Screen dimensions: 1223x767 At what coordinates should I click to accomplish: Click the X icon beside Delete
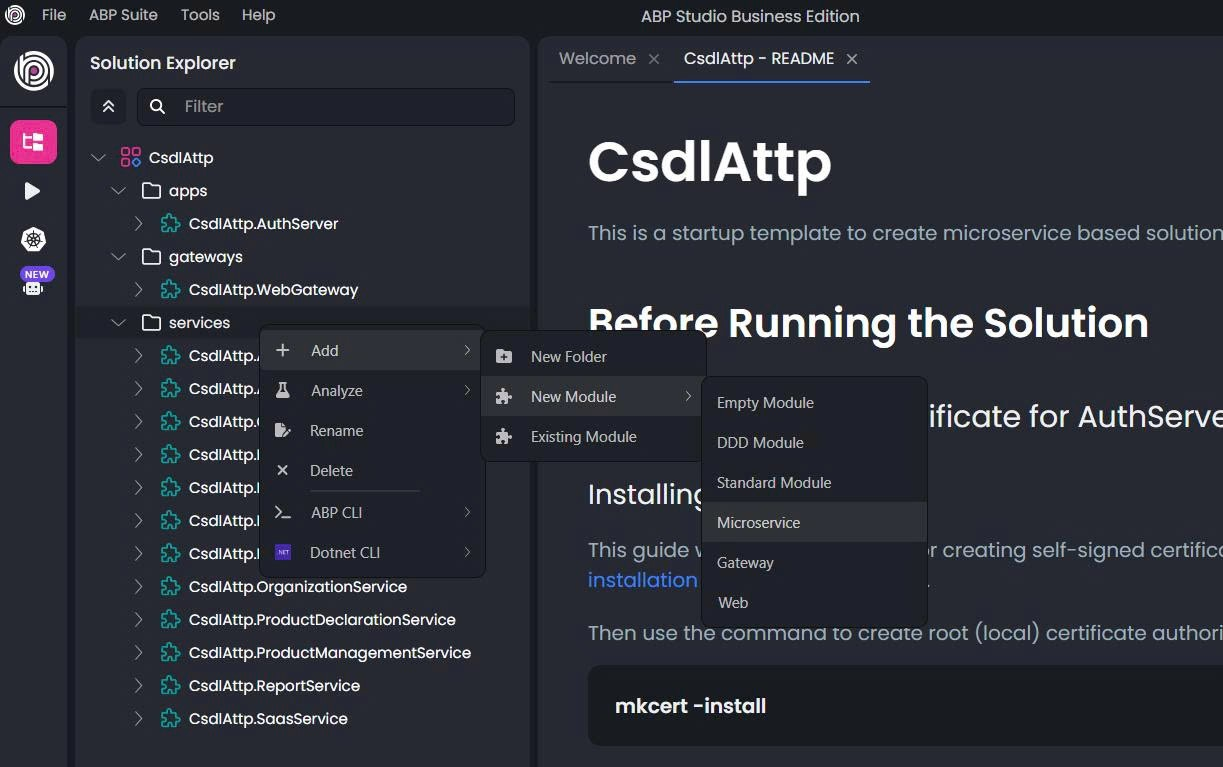[283, 470]
